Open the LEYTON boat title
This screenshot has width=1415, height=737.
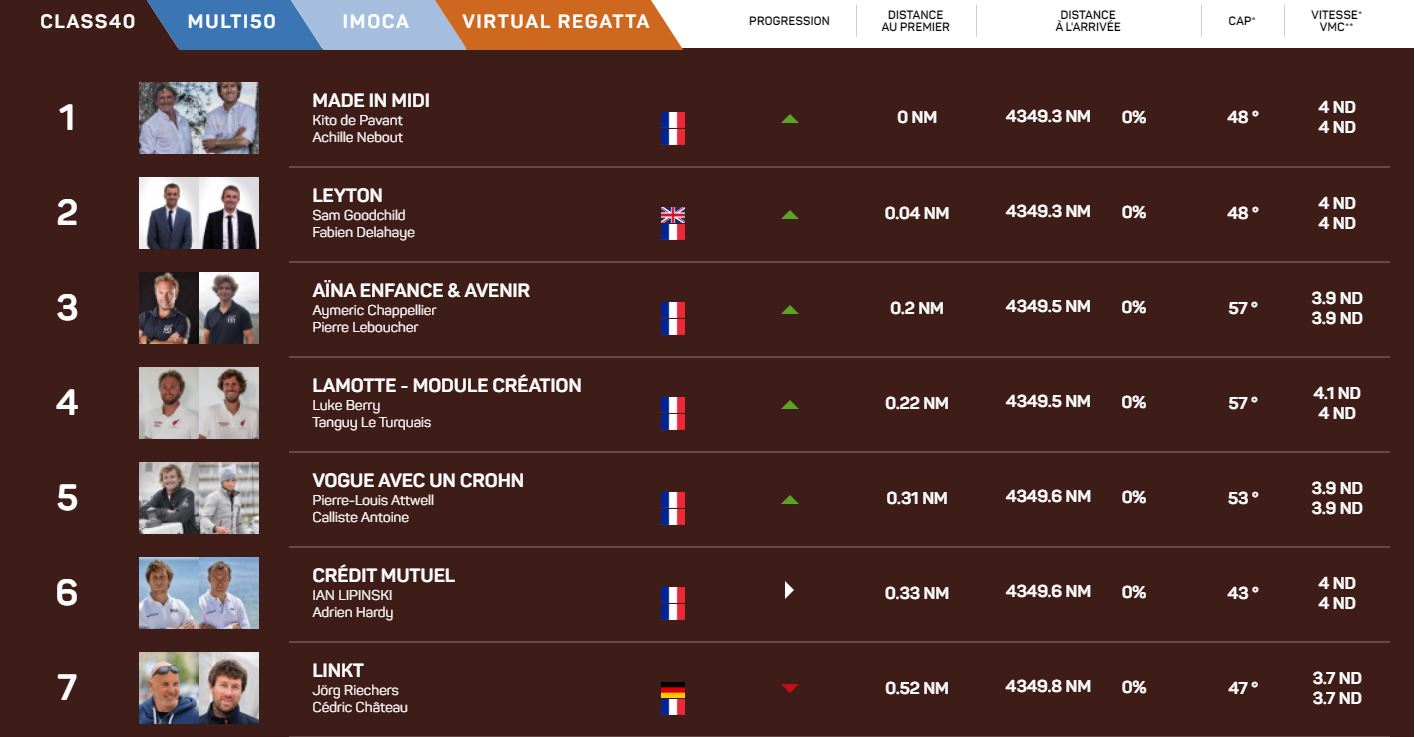click(347, 196)
